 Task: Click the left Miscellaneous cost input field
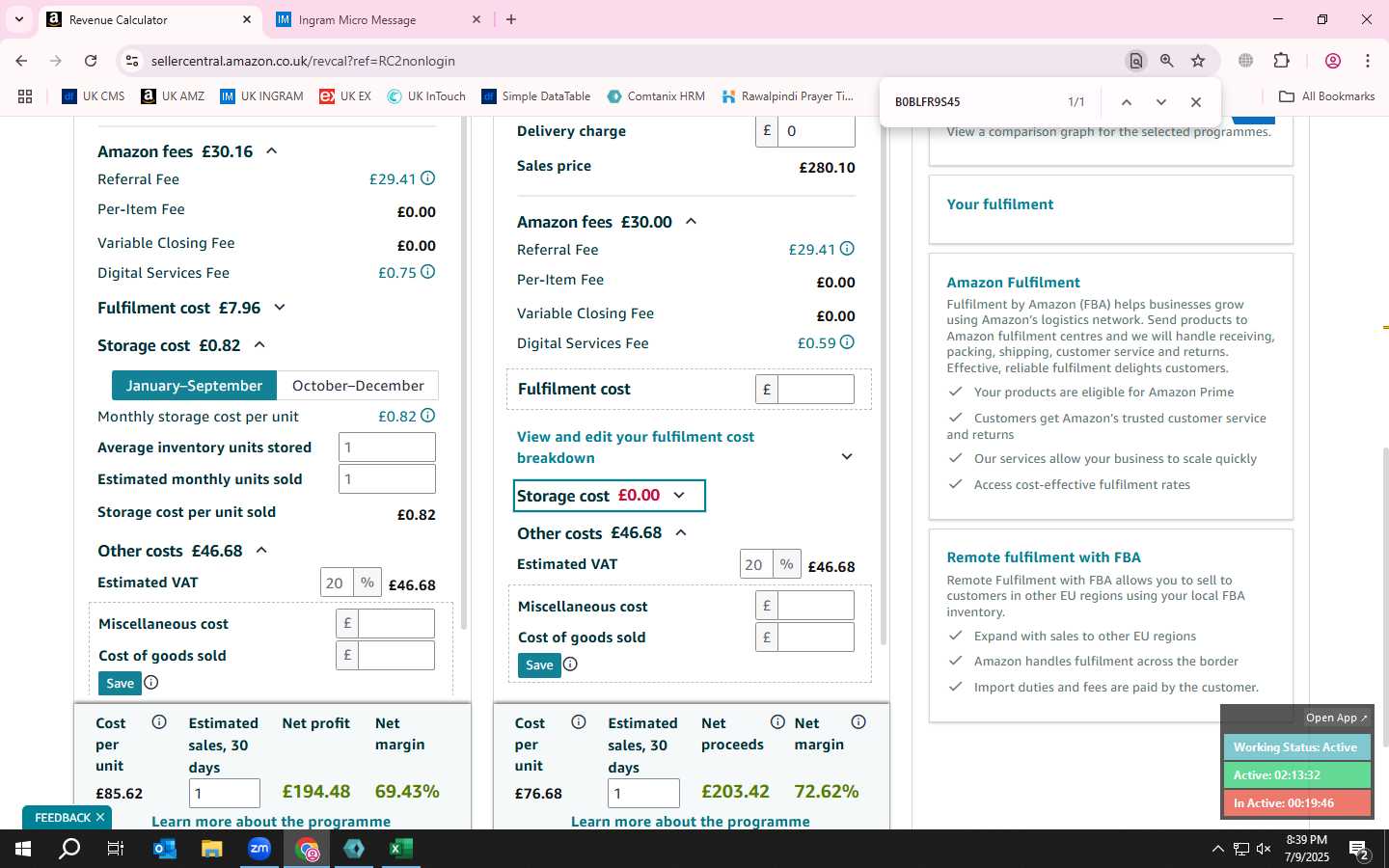click(x=396, y=624)
